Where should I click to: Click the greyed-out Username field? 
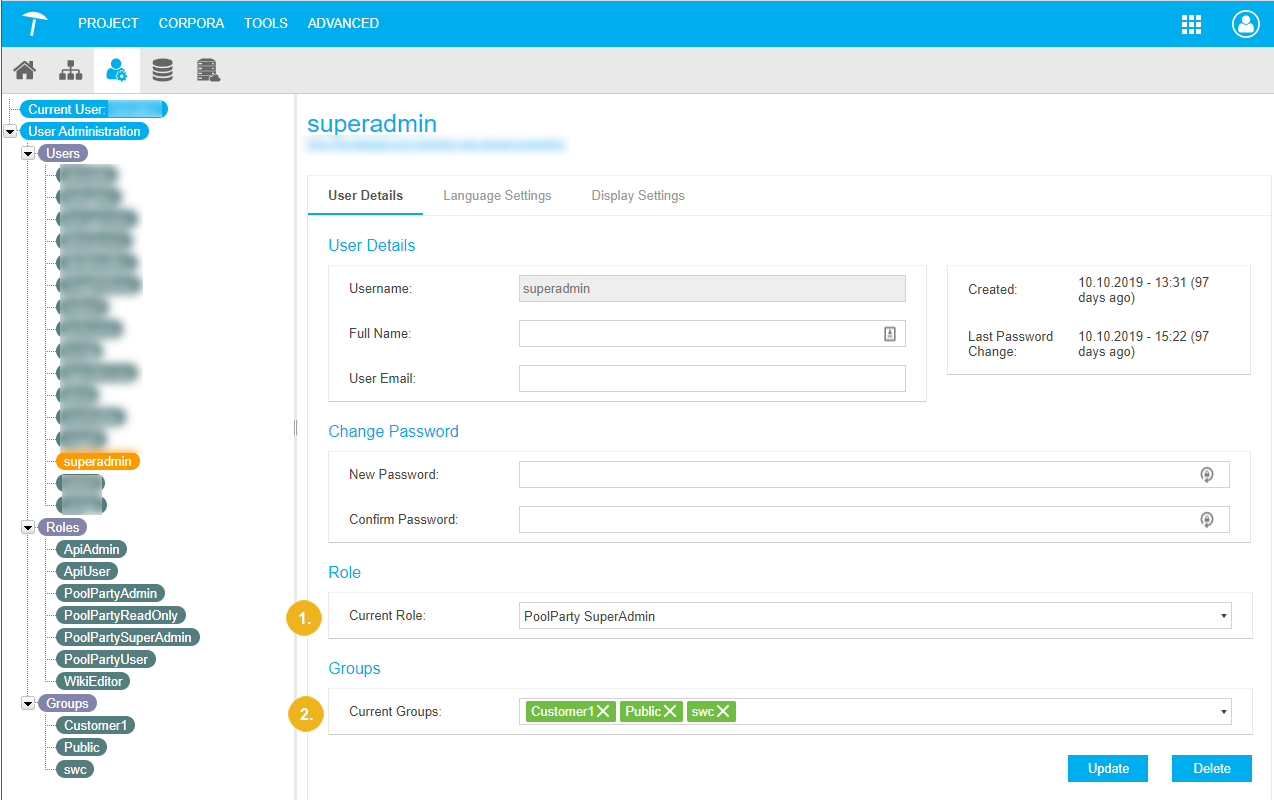712,289
